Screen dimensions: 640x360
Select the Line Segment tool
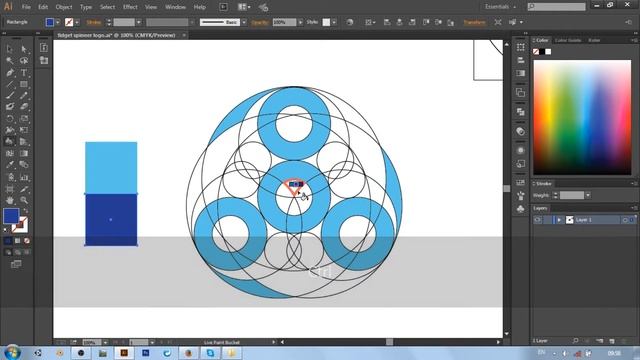10,84
